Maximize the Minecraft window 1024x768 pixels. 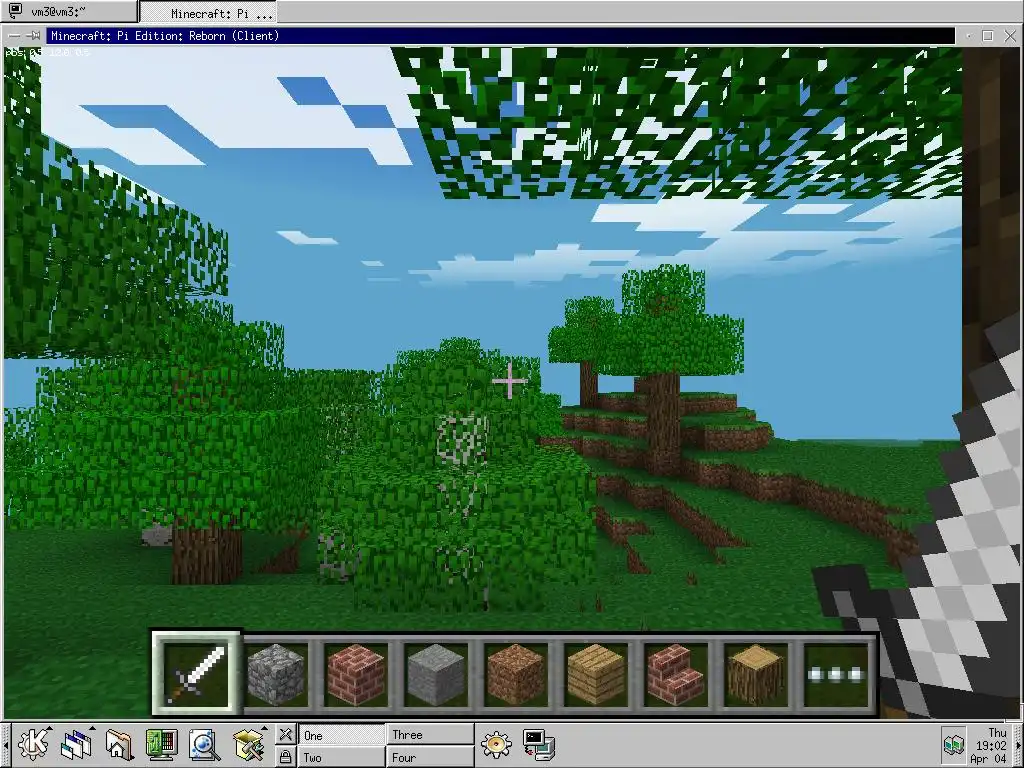[988, 36]
